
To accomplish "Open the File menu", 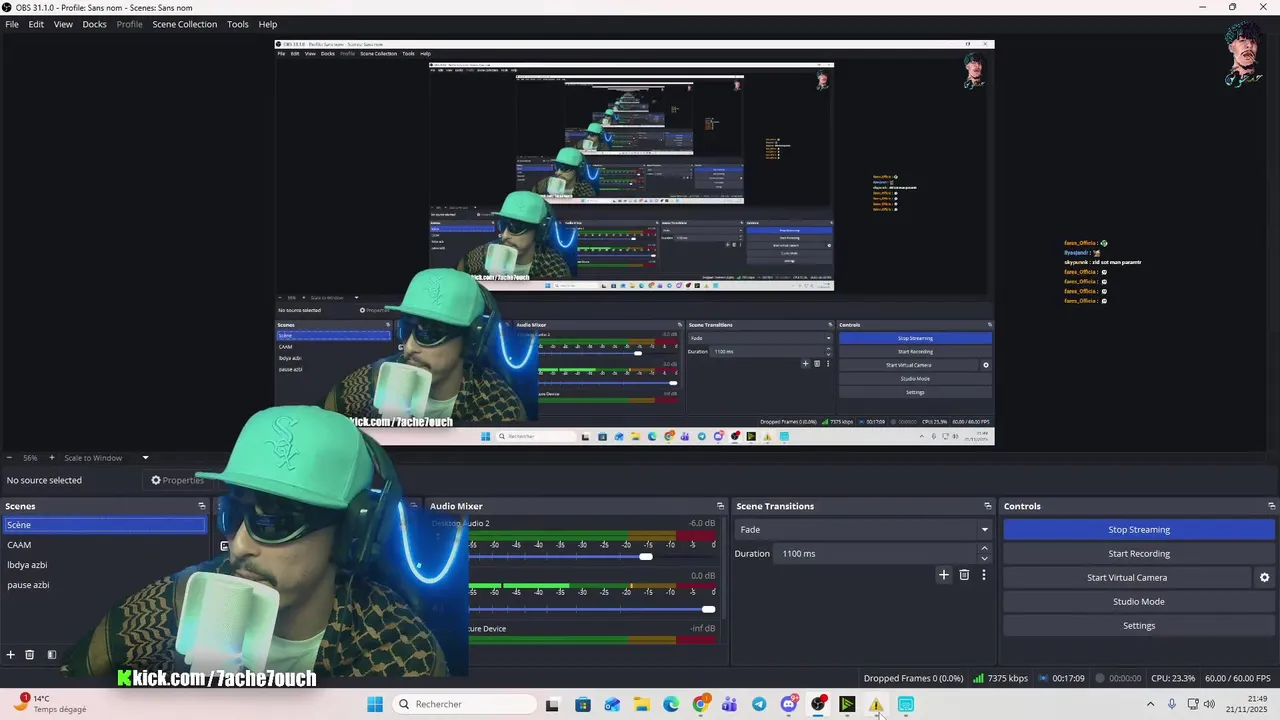I will pyautogui.click(x=12, y=24).
